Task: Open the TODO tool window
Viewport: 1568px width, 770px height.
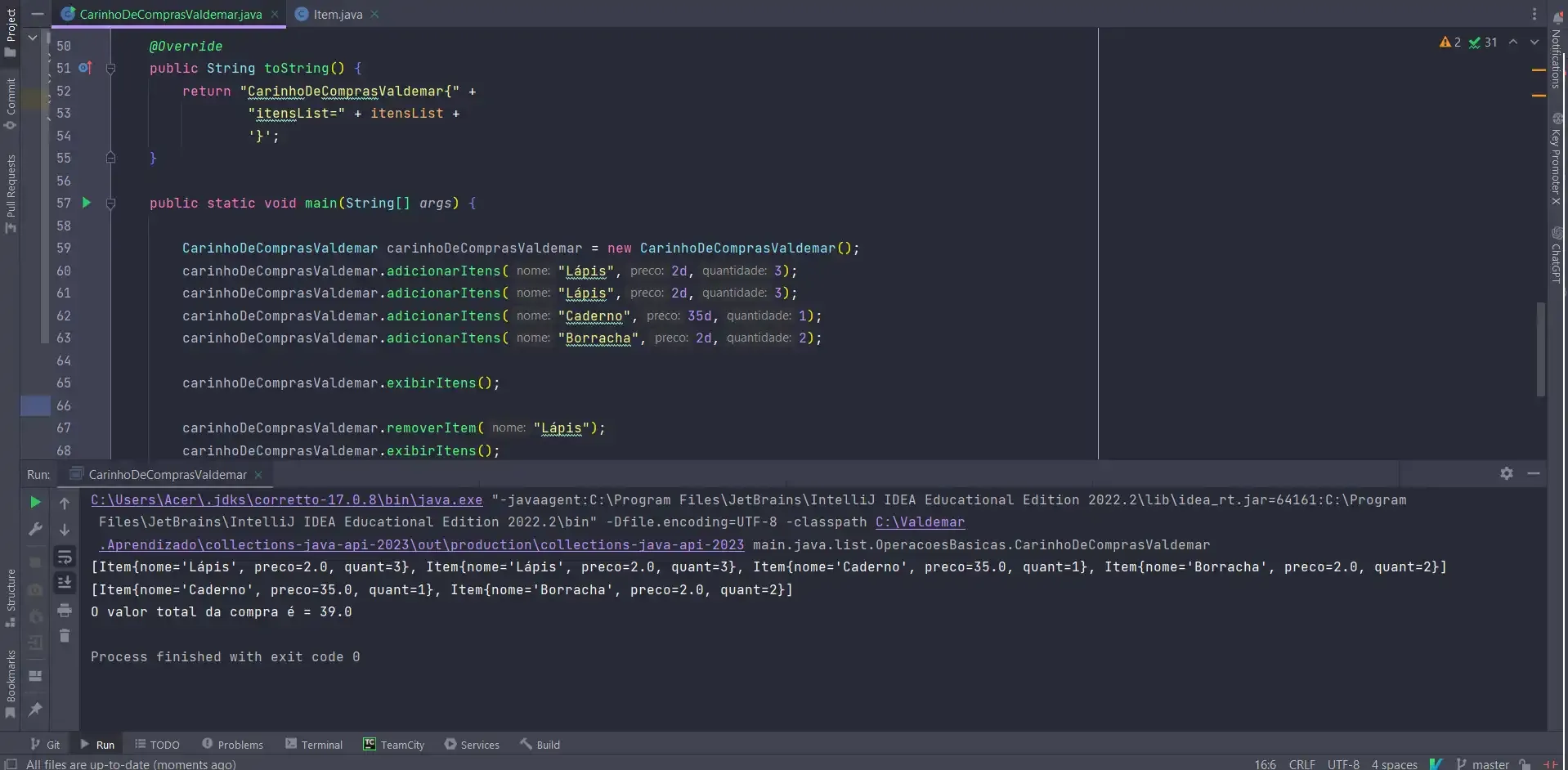Action: (x=157, y=744)
